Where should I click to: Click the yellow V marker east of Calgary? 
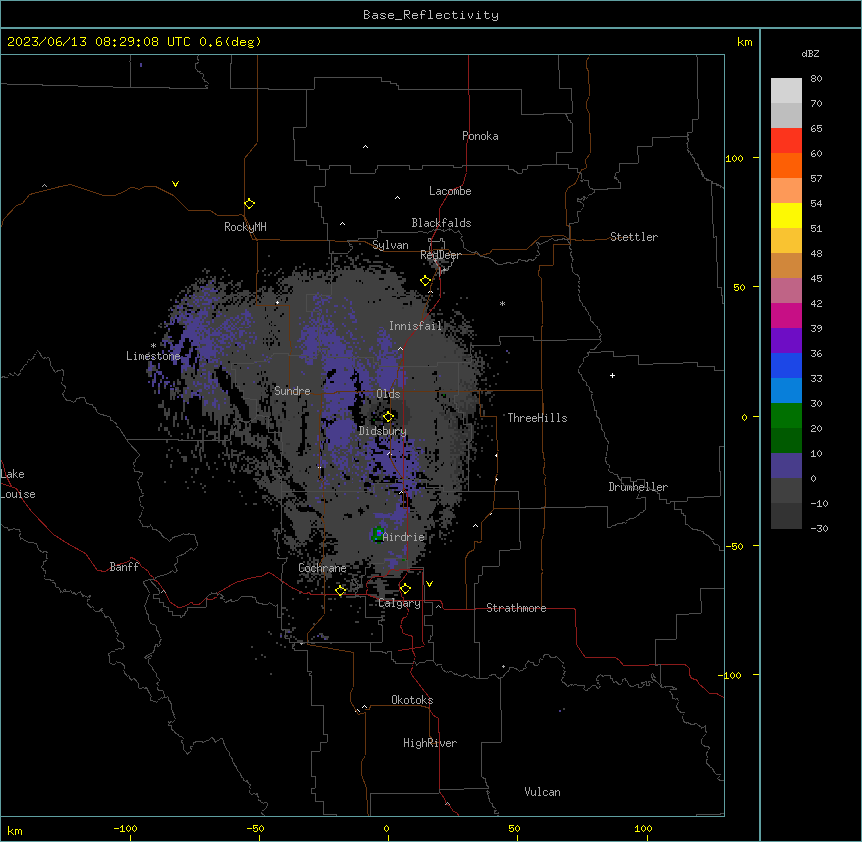pyautogui.click(x=429, y=584)
